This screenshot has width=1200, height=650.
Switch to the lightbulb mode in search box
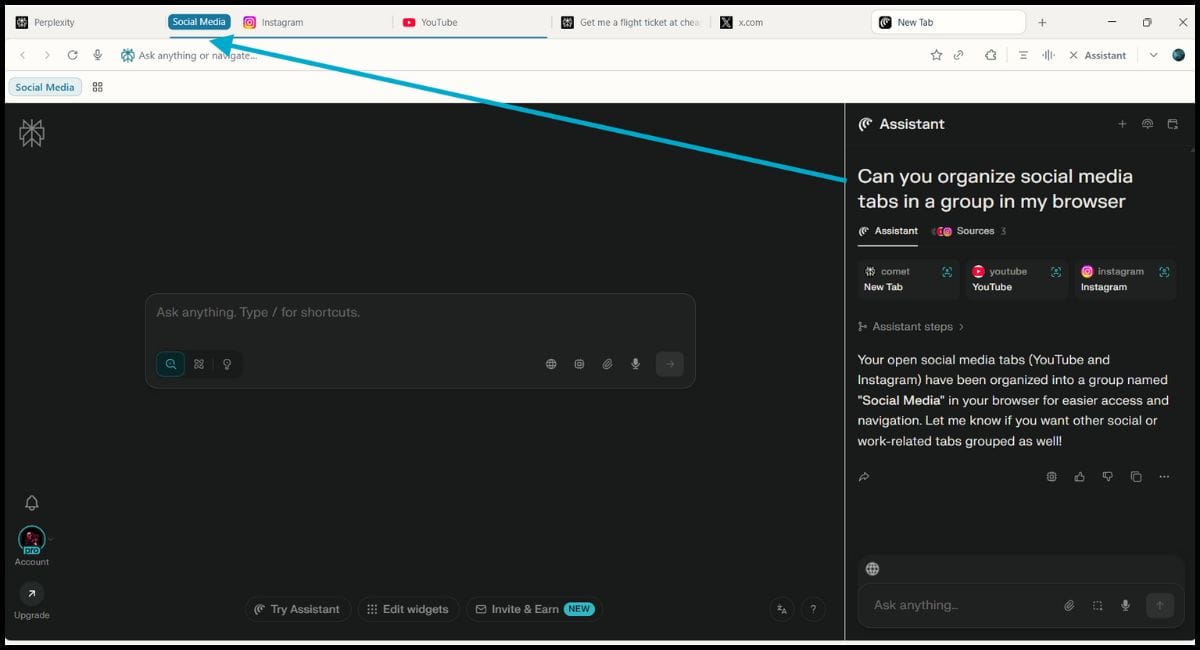click(x=227, y=364)
